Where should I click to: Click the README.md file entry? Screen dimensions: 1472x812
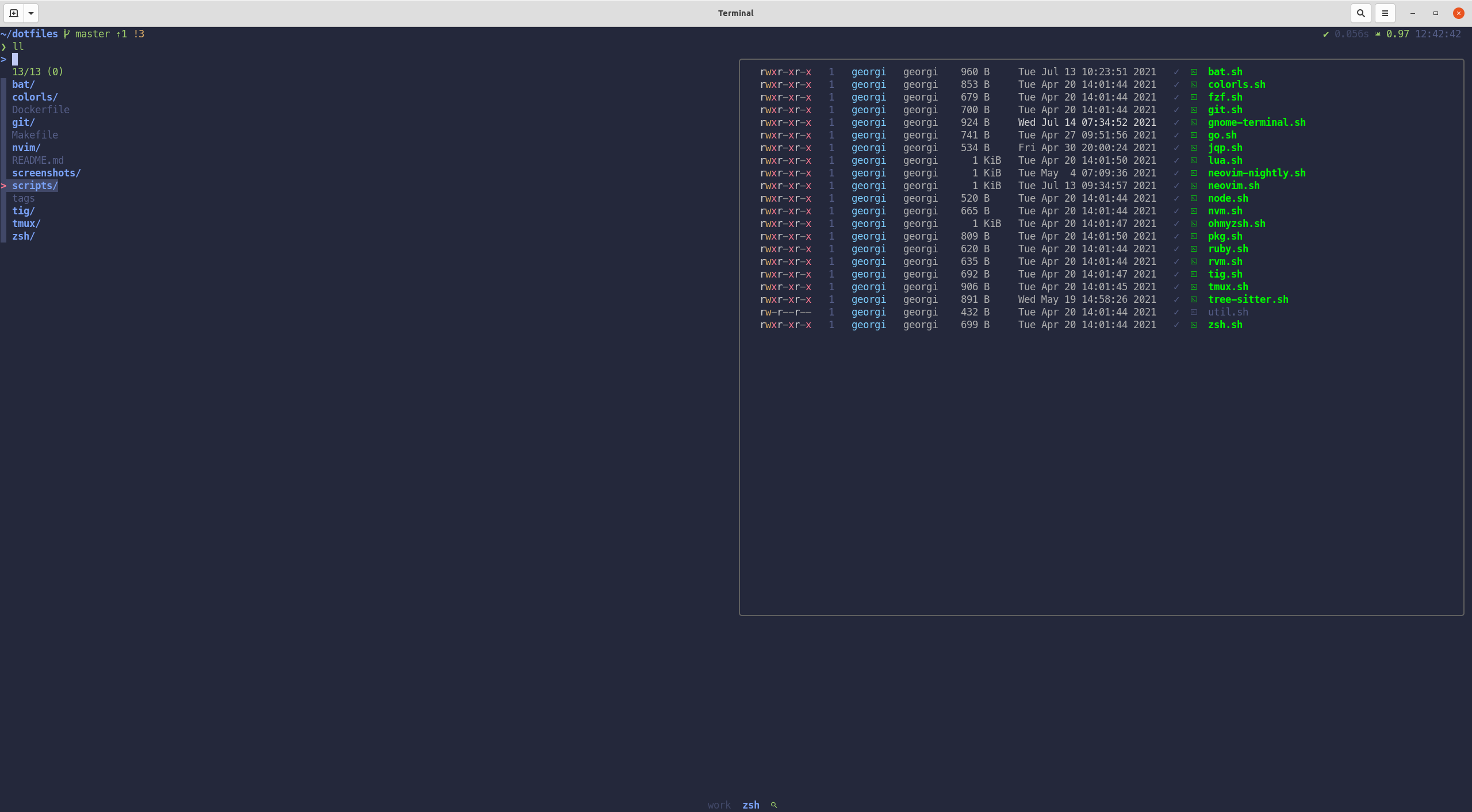click(x=37, y=160)
